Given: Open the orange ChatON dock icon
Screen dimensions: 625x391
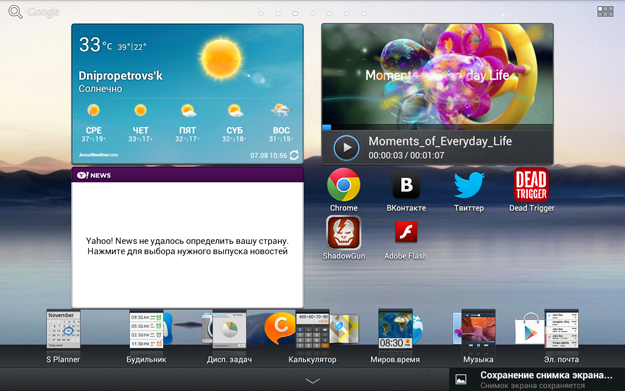Looking at the screenshot, I should point(280,328).
